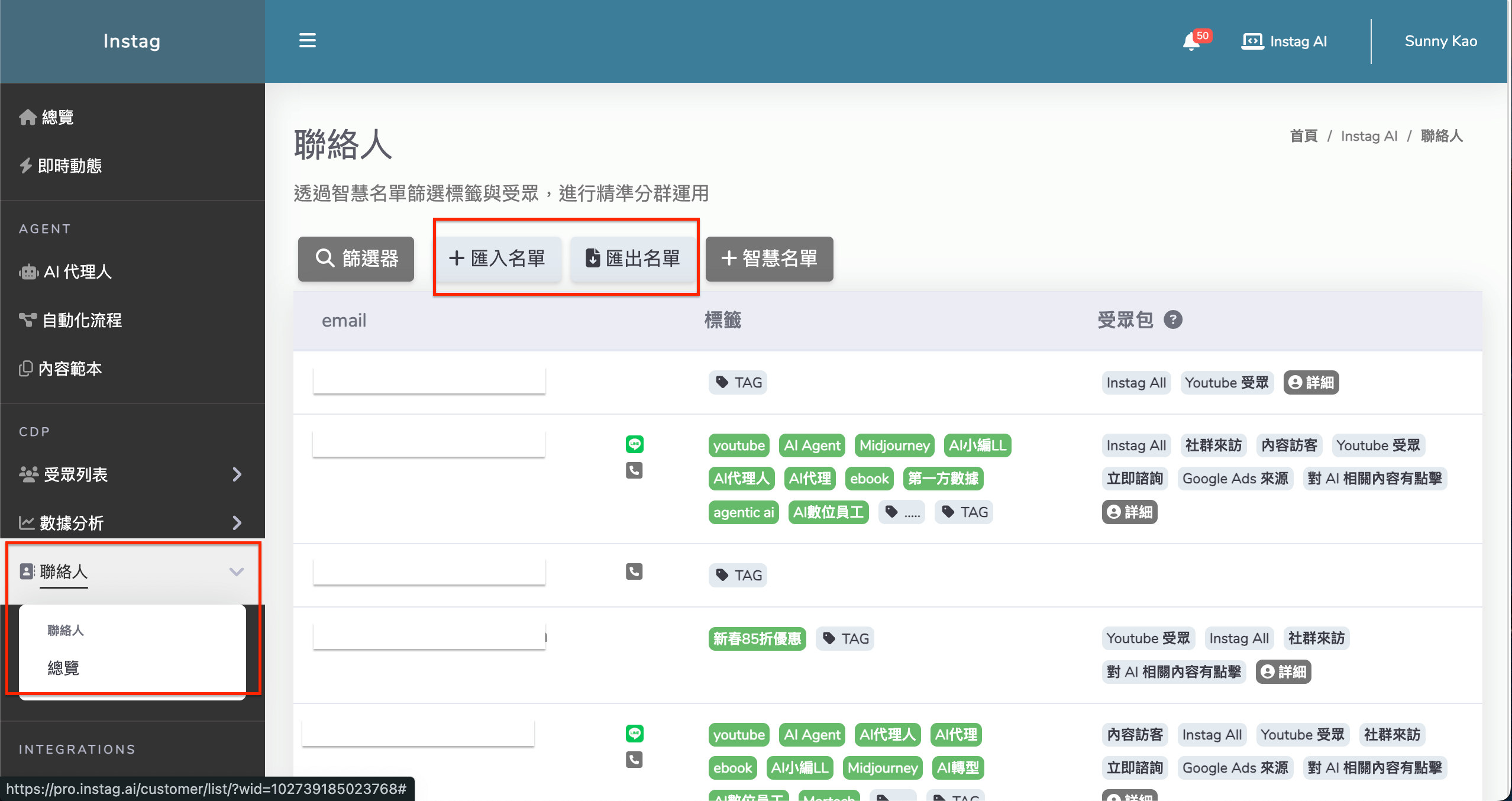The width and height of the screenshot is (1512, 801).
Task: Select 總覽 in the 聯絡人 submenu
Action: [x=63, y=668]
